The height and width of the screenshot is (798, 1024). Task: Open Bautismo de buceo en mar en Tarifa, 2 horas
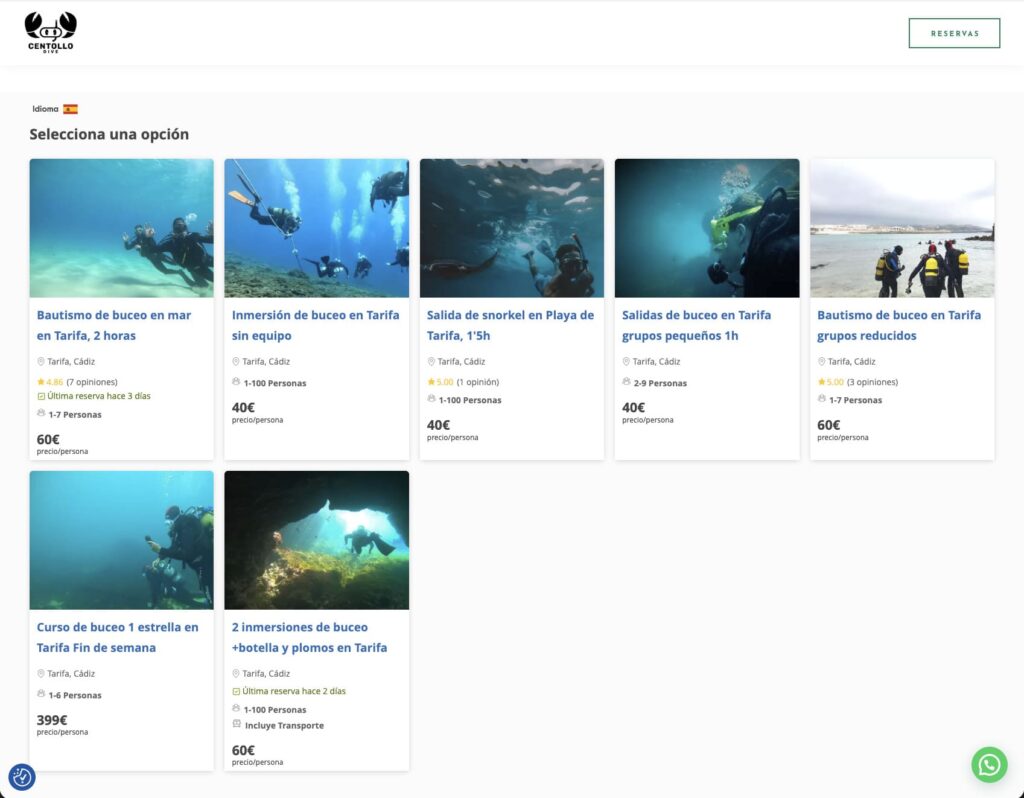pyautogui.click(x=114, y=325)
